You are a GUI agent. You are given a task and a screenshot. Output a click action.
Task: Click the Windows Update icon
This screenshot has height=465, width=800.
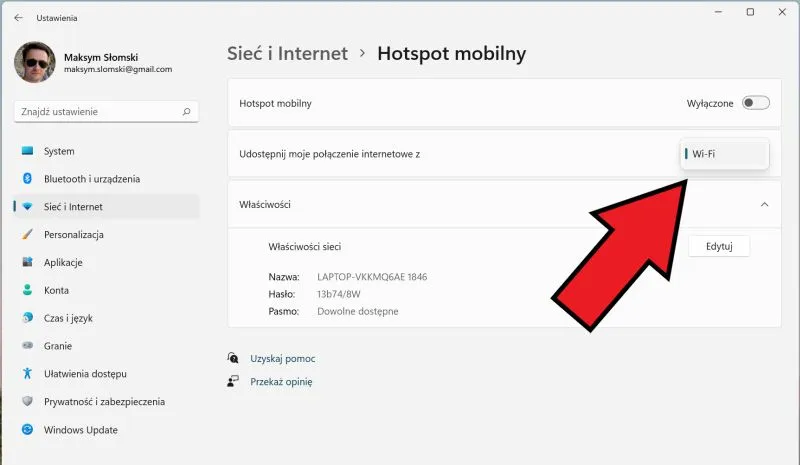click(28, 429)
